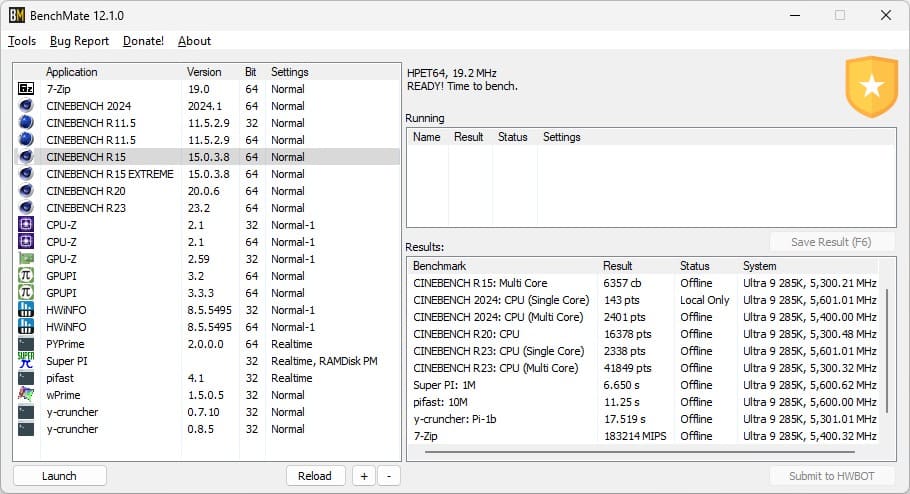Click the 183214 MIPS result value
The width and height of the screenshot is (910, 494).
coord(635,436)
